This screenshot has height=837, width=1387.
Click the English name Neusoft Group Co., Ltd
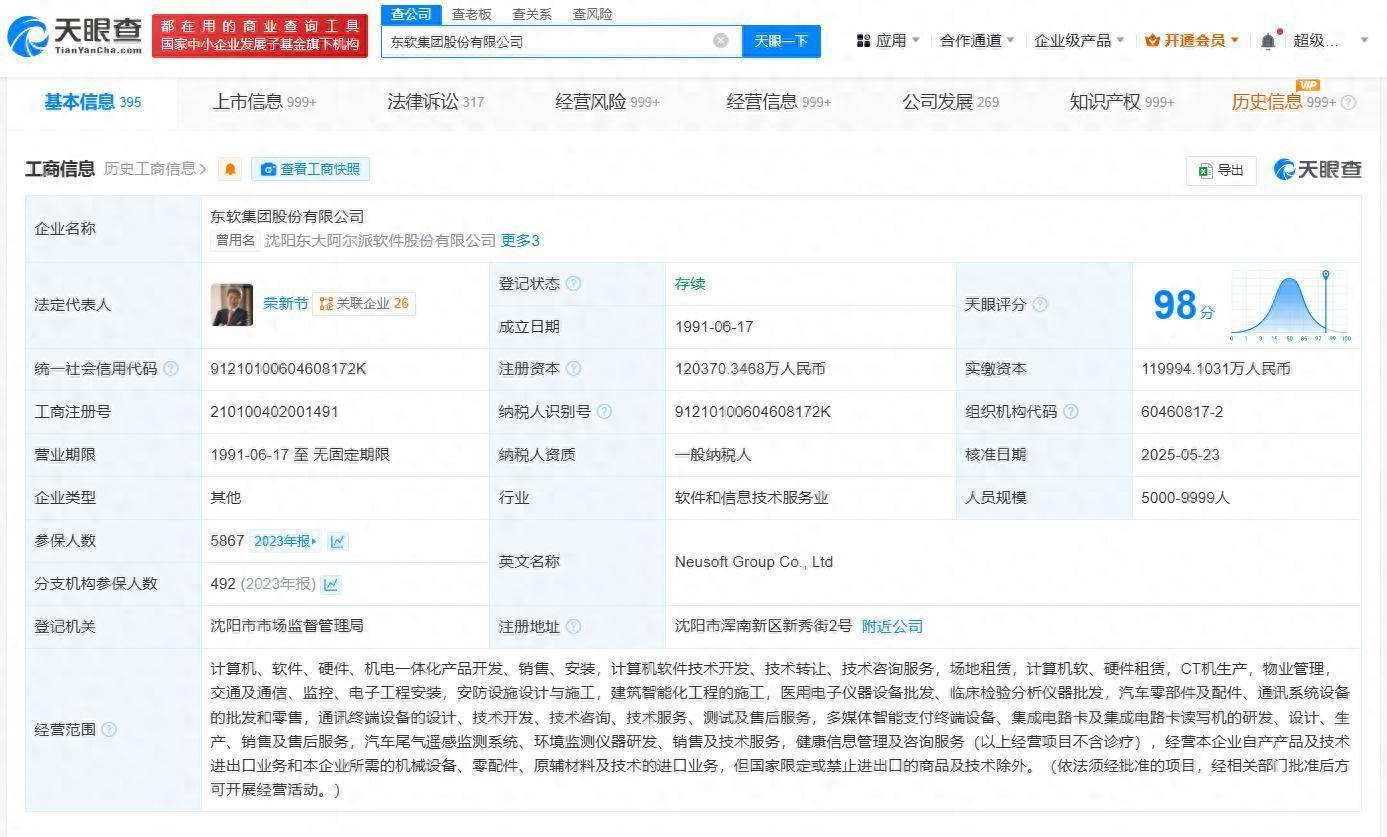pyautogui.click(x=754, y=562)
